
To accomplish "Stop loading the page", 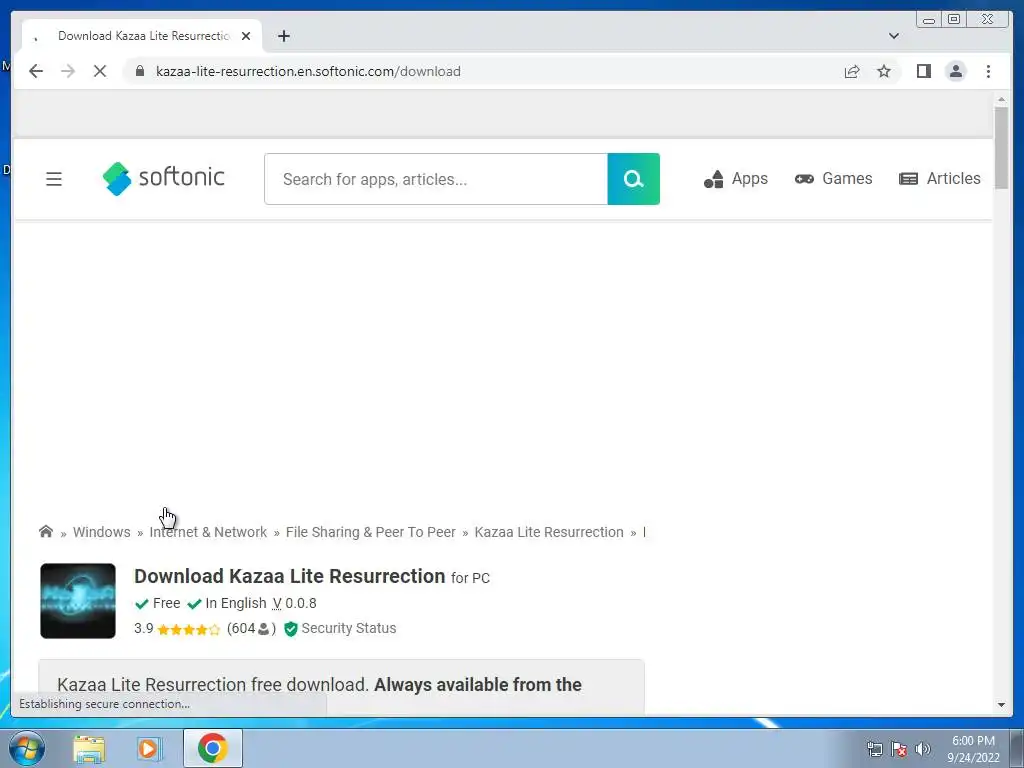I will pyautogui.click(x=100, y=71).
